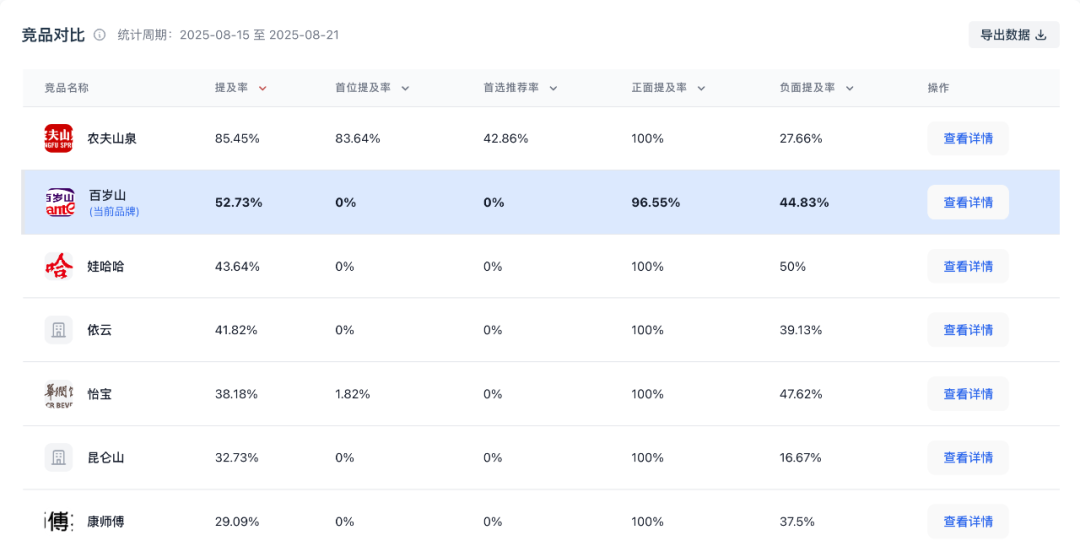
Task: Click the 42.86% recommendation cell
Action: coord(506,138)
